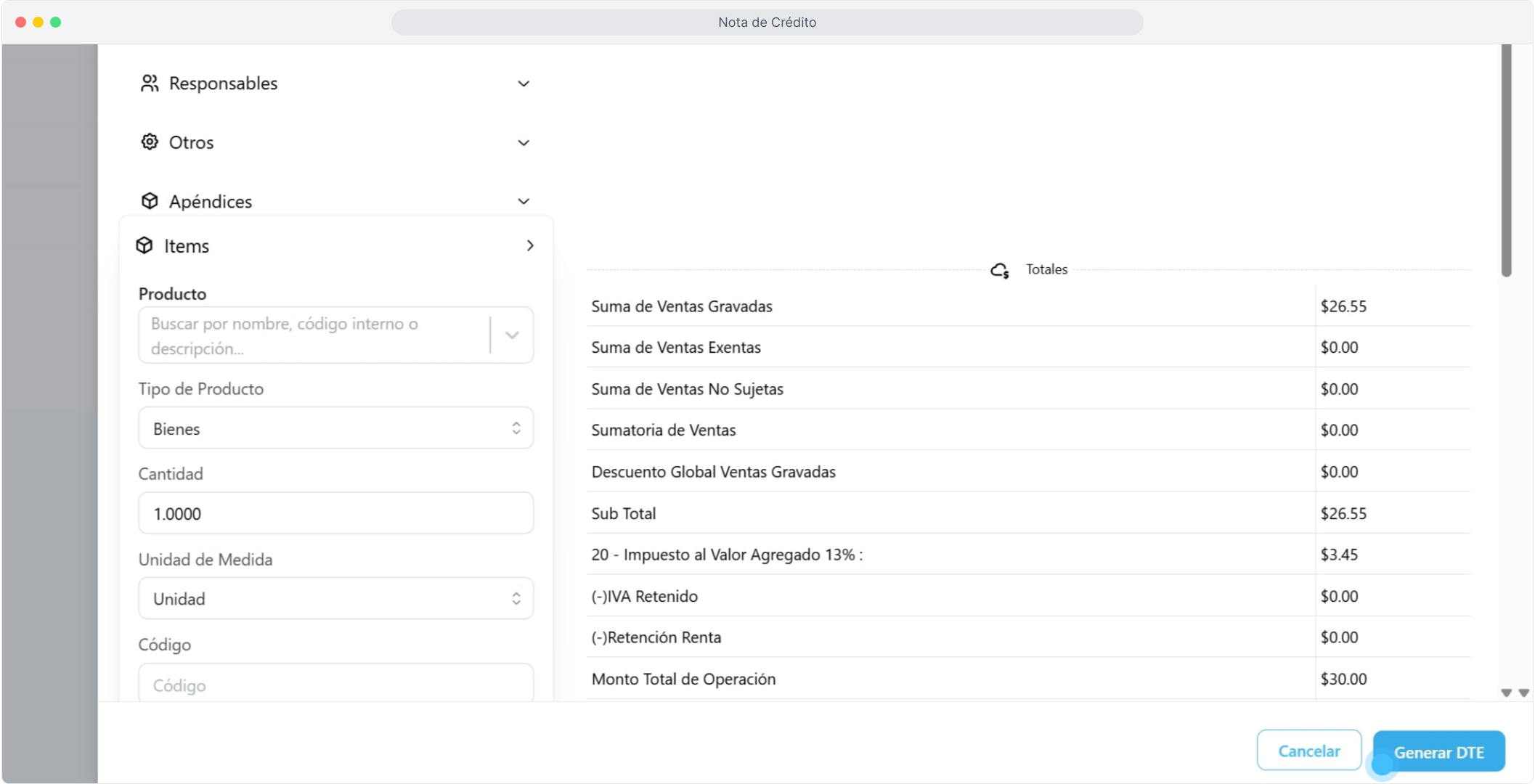Click the Responsables people icon
This screenshot has height=784, width=1535.
(150, 83)
